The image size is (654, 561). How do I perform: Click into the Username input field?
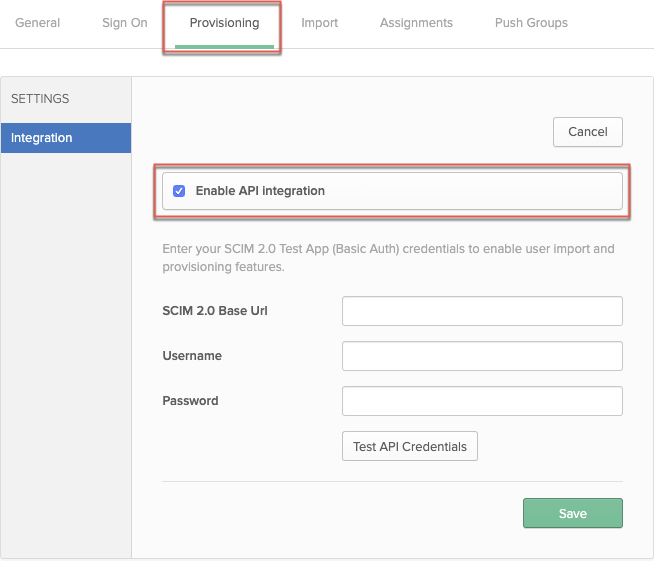click(482, 356)
